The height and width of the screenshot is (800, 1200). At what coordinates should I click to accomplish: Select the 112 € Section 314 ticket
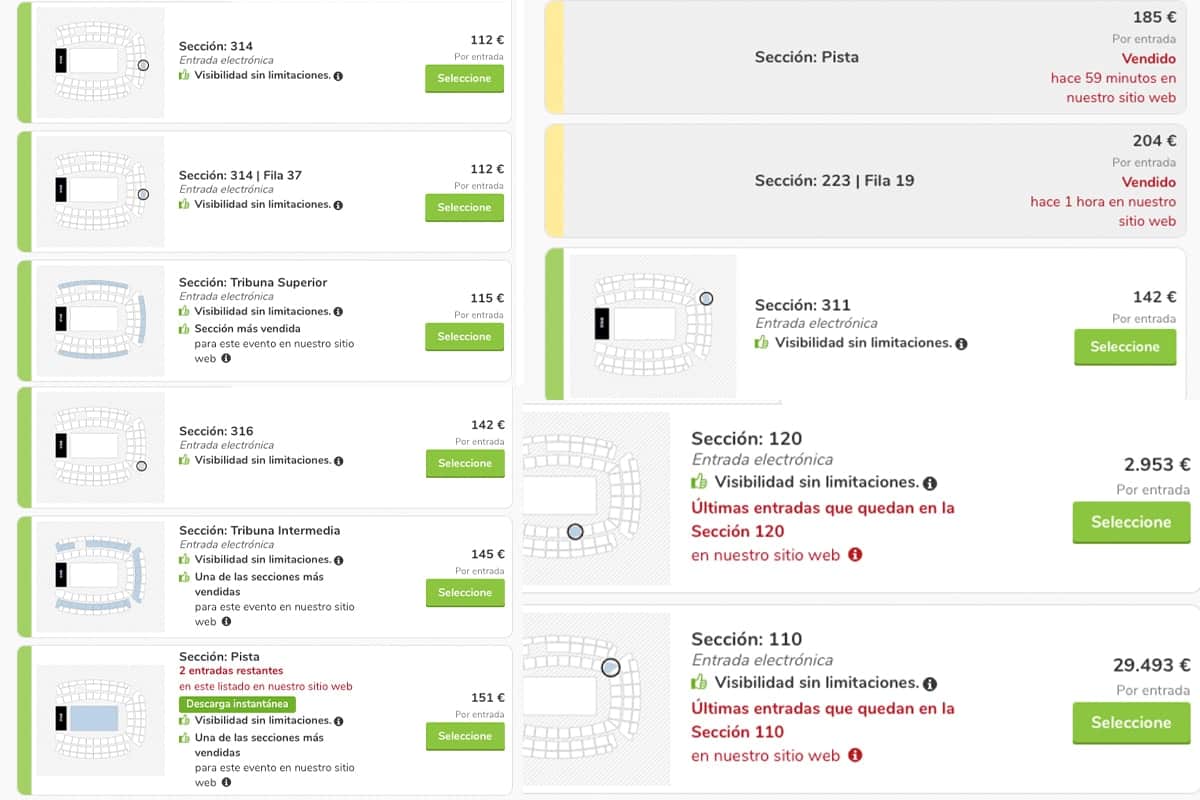[x=464, y=78]
